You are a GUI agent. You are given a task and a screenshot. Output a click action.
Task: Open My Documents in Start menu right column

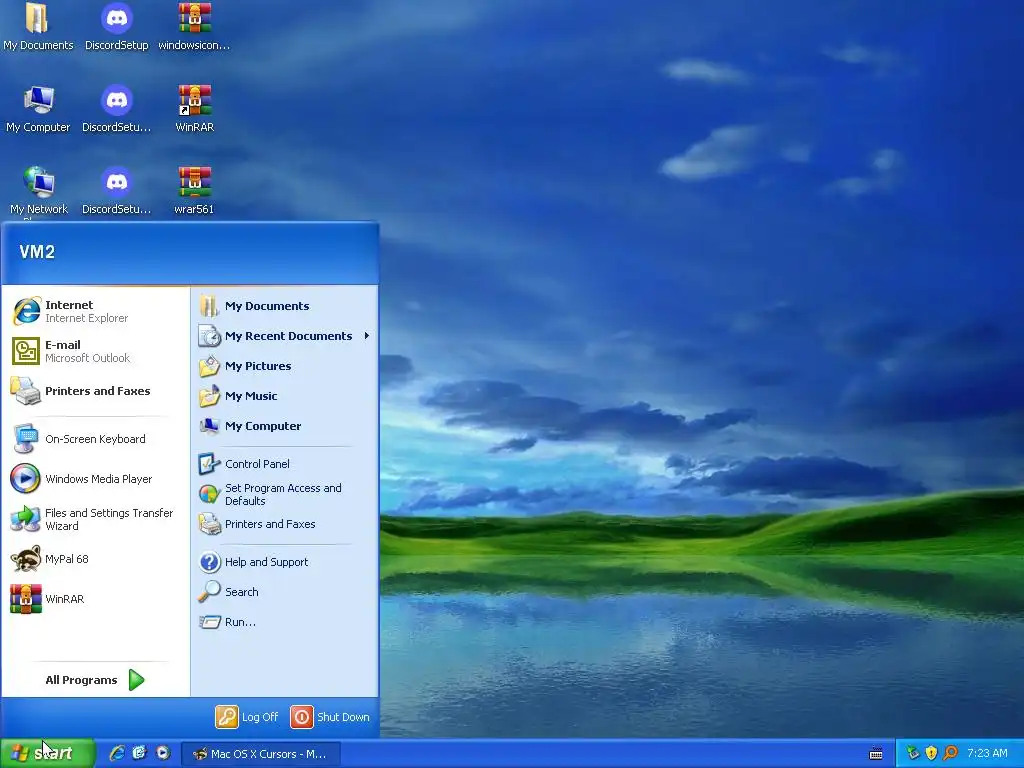coord(284,306)
